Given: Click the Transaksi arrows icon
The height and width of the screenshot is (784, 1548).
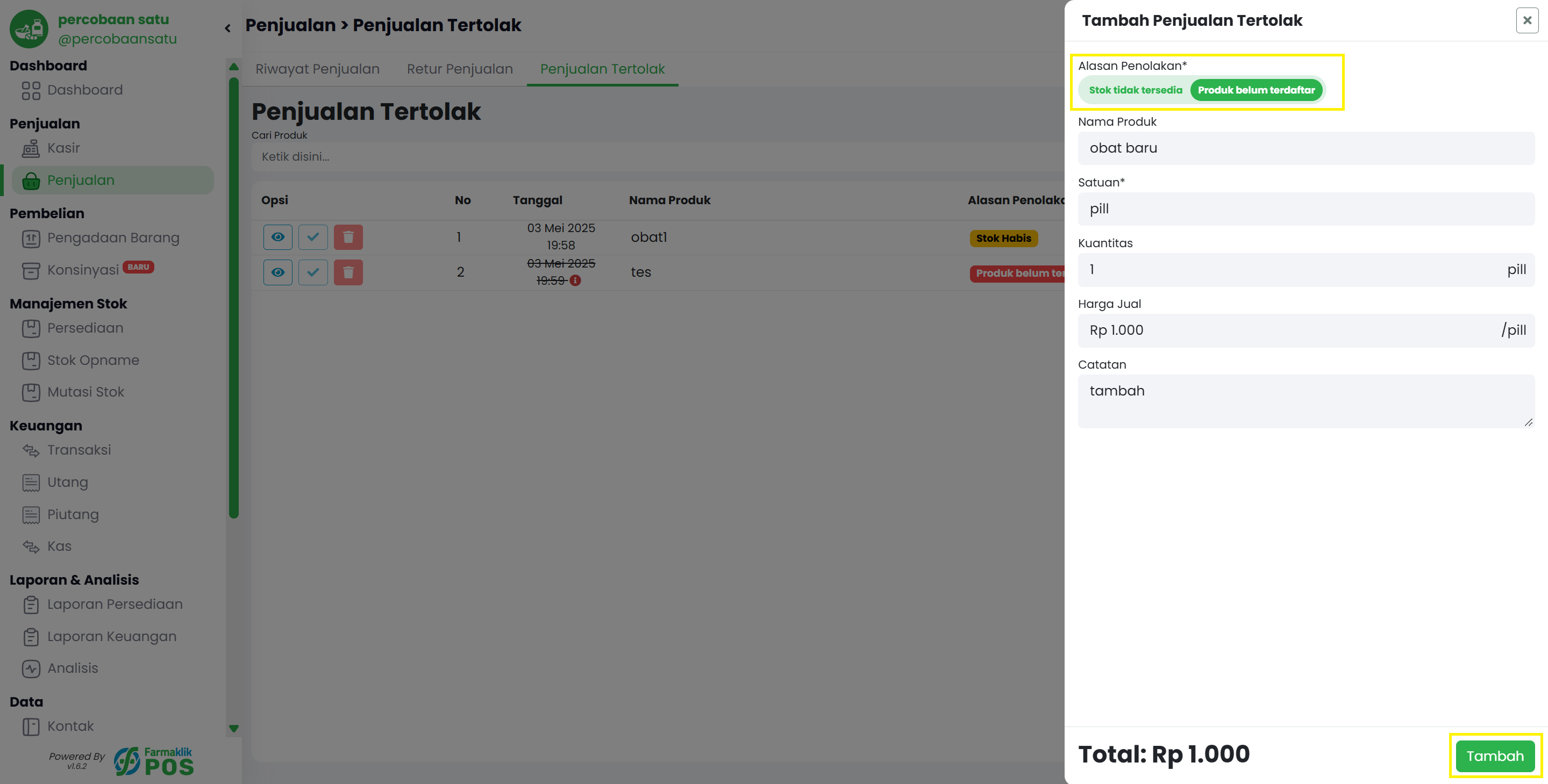Looking at the screenshot, I should 31,451.
